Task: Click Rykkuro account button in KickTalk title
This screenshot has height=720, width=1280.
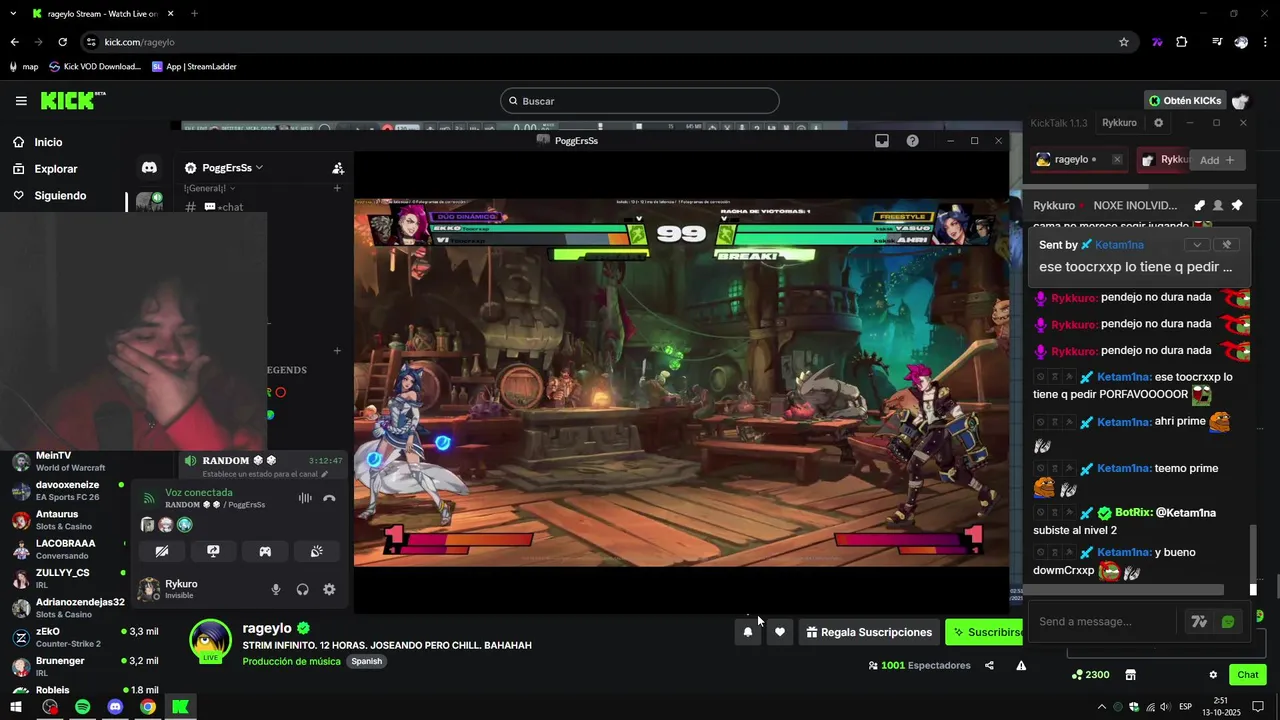Action: (x=1119, y=123)
